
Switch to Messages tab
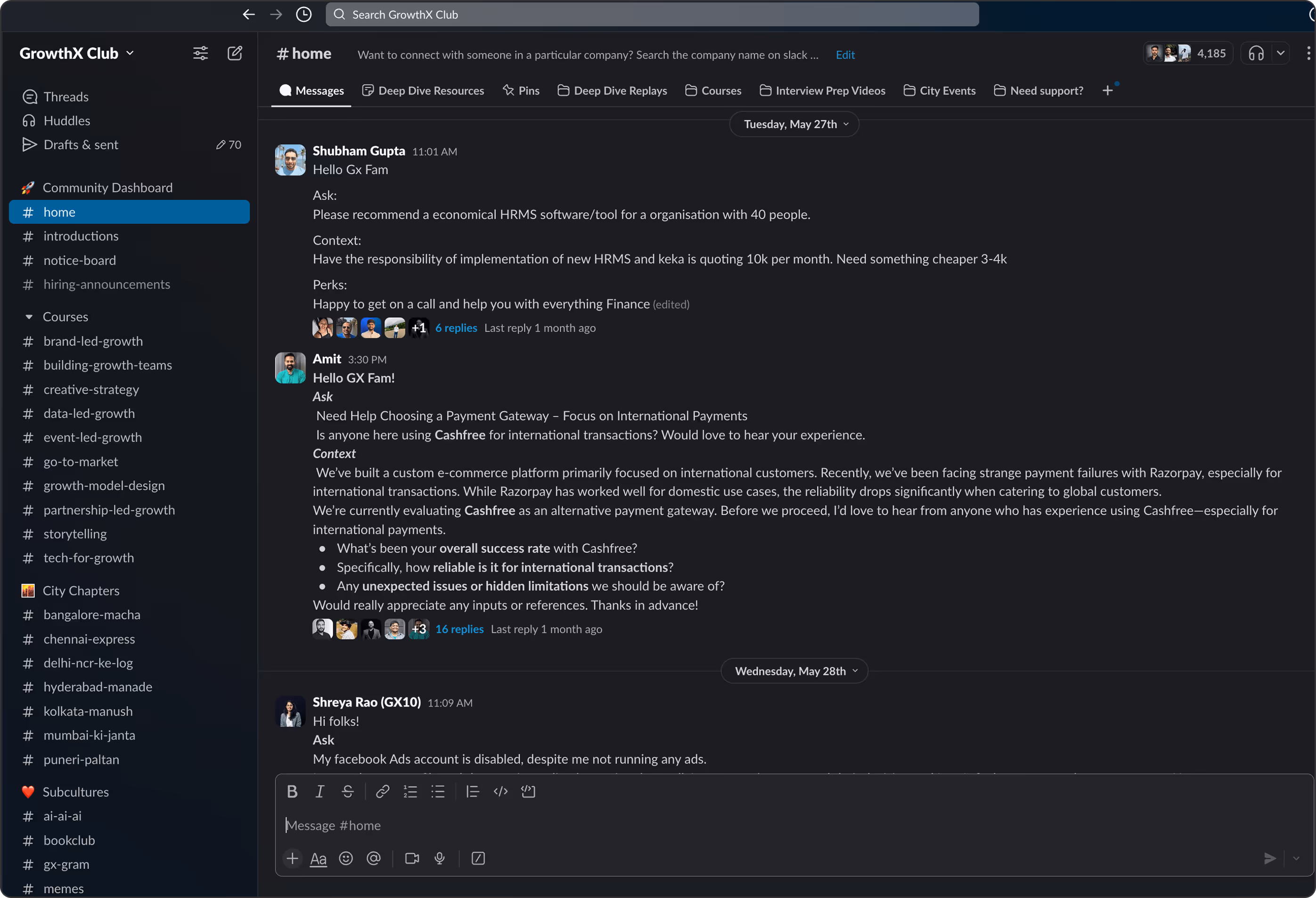click(x=311, y=91)
